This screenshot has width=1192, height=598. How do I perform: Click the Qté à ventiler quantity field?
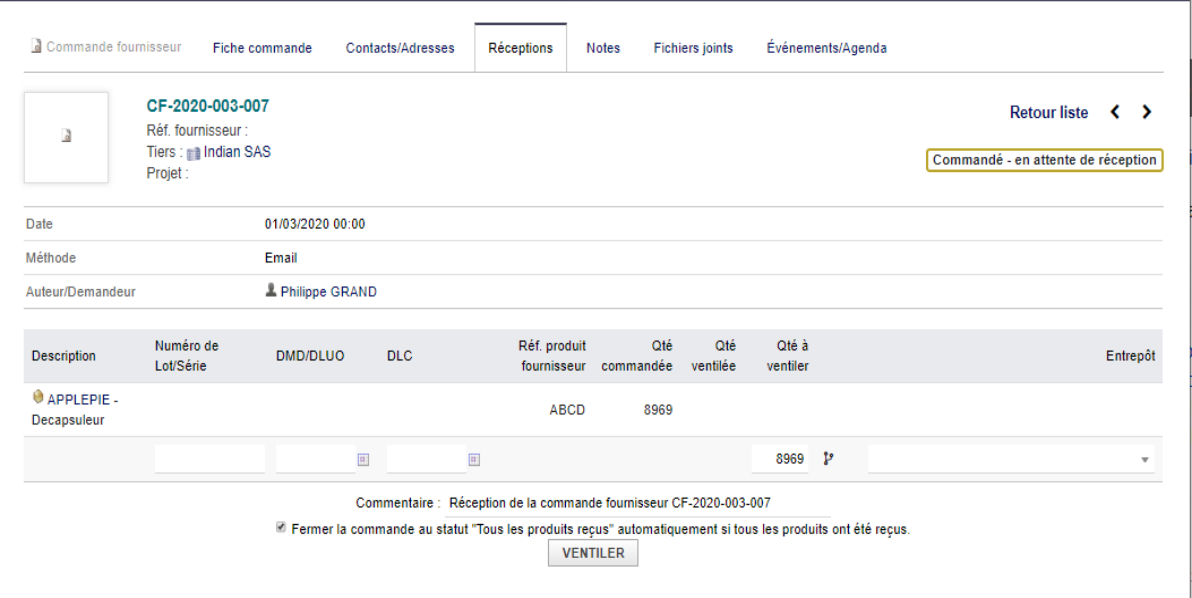[780, 459]
